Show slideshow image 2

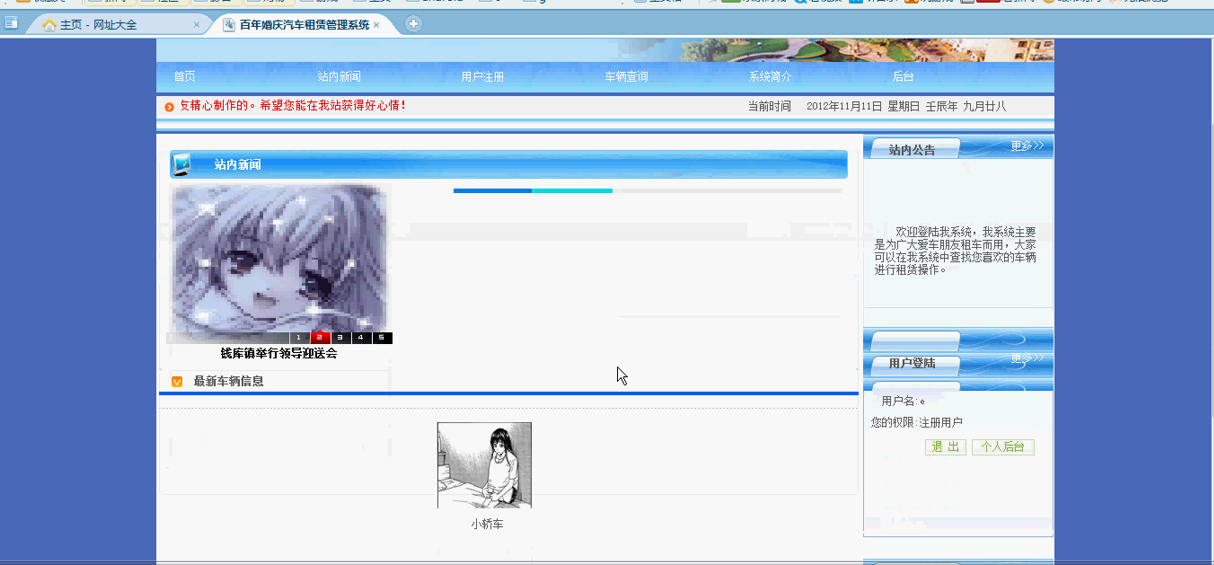point(320,338)
